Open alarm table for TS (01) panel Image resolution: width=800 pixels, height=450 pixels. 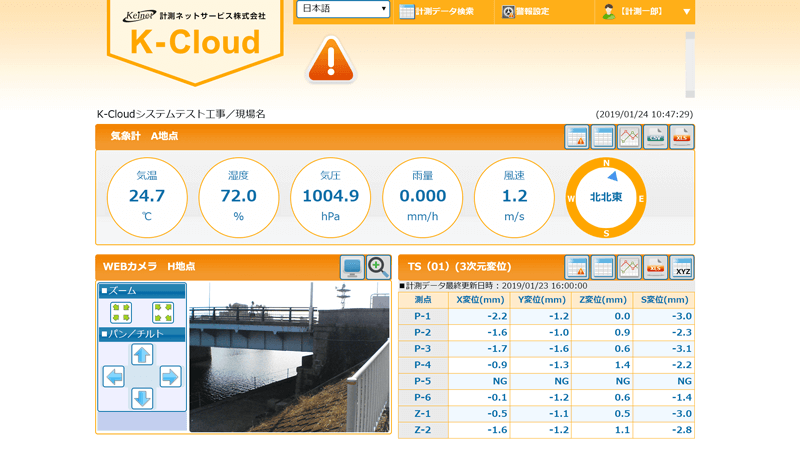point(577,267)
